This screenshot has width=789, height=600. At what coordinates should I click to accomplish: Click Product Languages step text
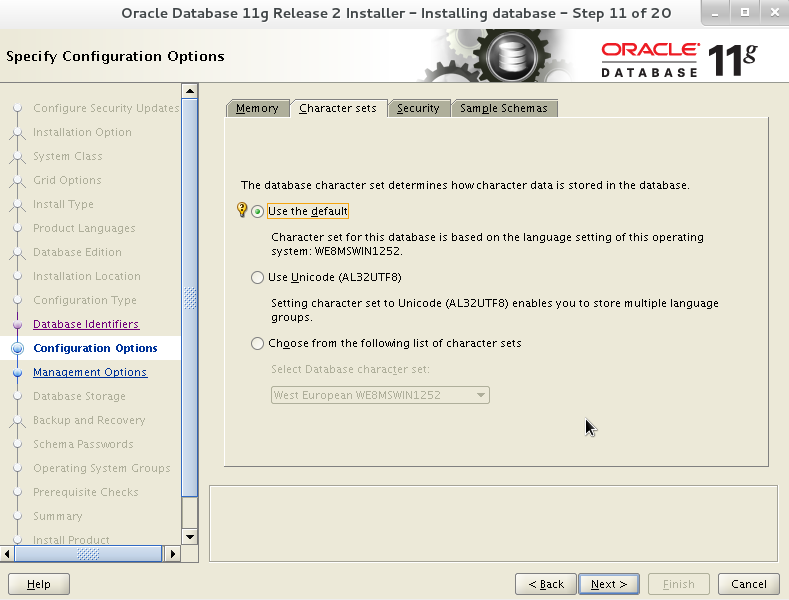[x=85, y=229]
